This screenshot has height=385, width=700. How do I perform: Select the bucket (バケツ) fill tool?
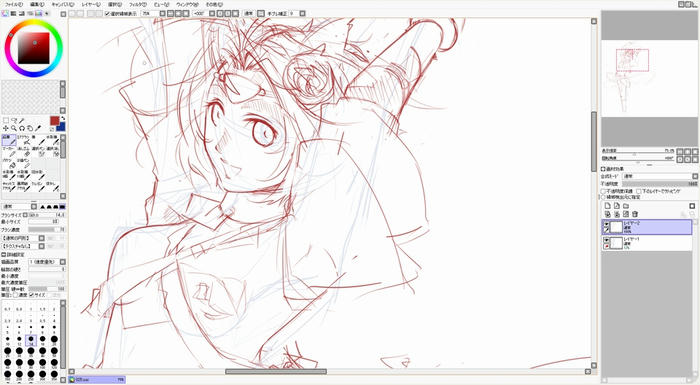coord(9,164)
